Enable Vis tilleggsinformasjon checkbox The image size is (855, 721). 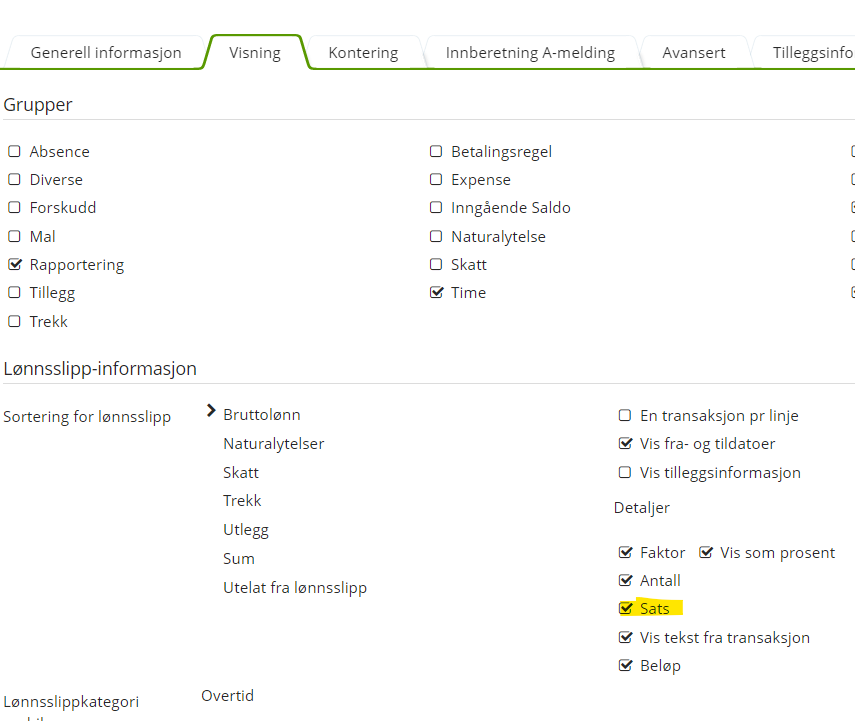pyautogui.click(x=625, y=473)
